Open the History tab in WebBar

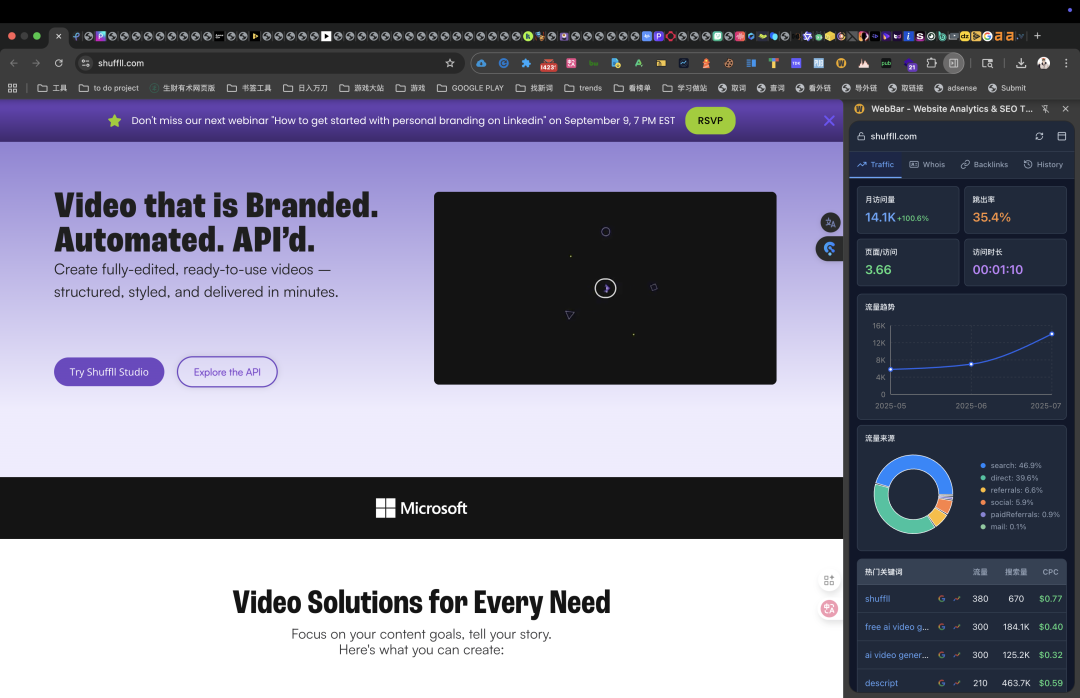tap(1043, 165)
